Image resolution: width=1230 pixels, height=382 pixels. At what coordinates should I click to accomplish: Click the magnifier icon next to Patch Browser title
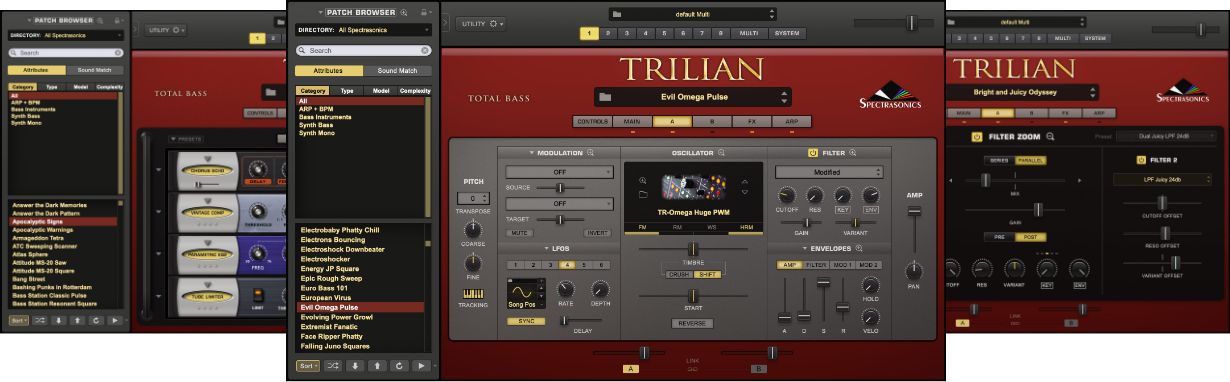[404, 12]
